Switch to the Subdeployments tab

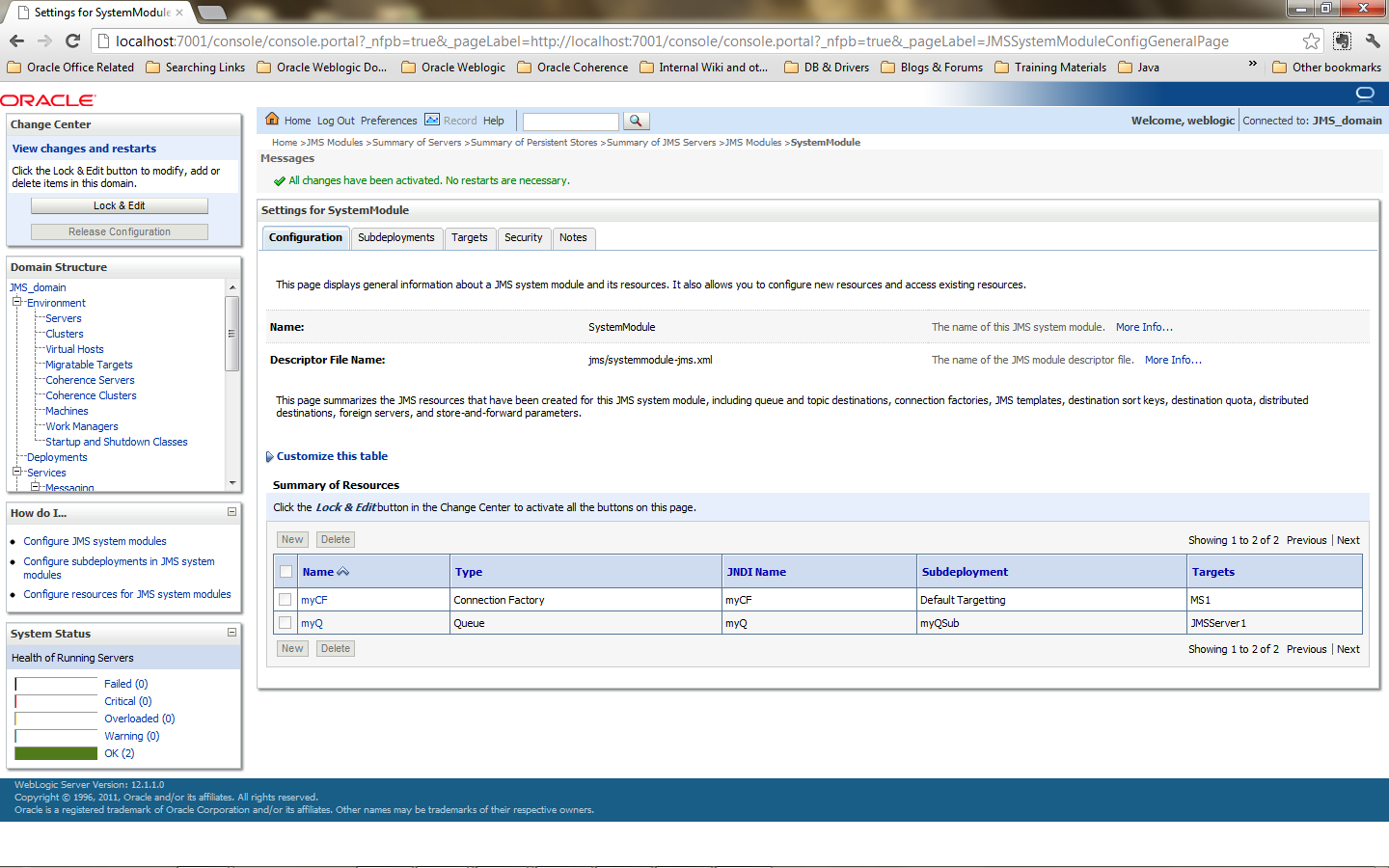coord(396,237)
